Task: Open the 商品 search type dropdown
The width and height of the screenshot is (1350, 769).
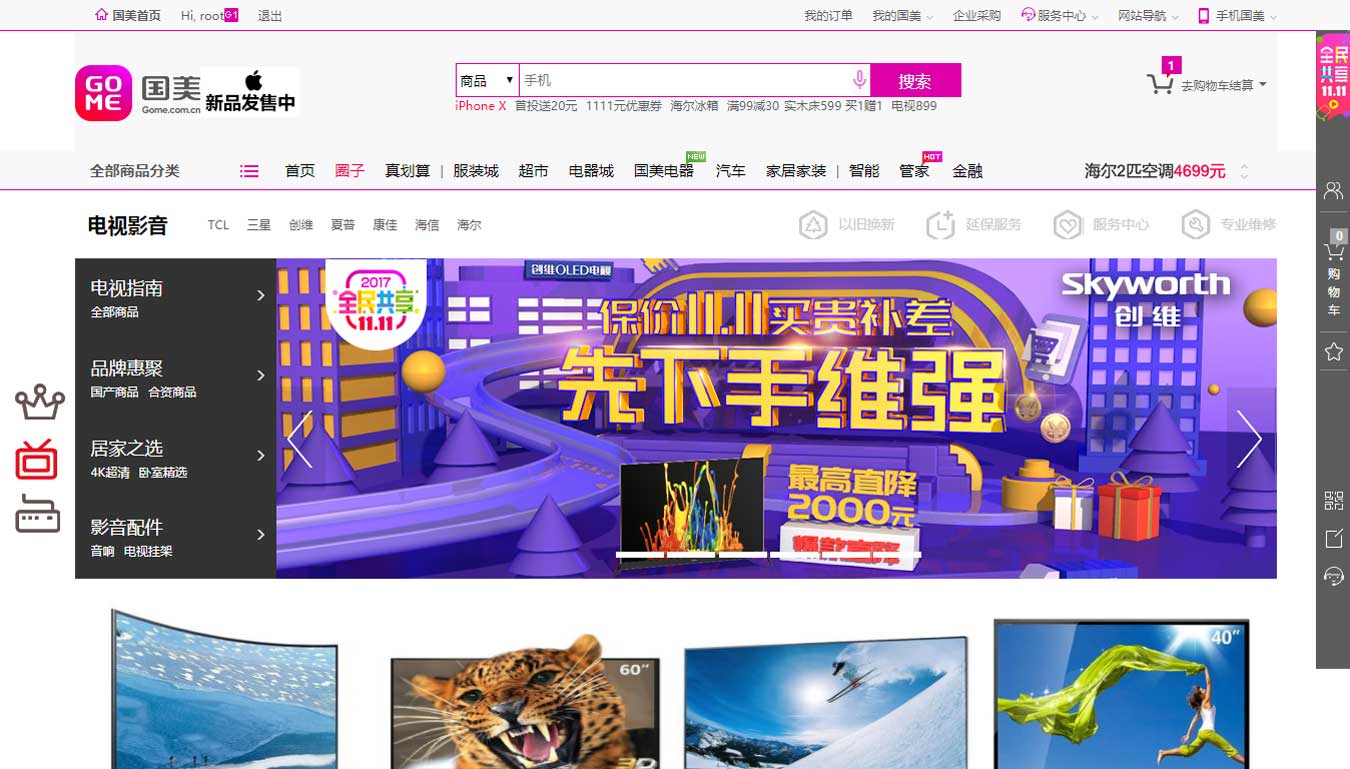Action: pos(487,80)
